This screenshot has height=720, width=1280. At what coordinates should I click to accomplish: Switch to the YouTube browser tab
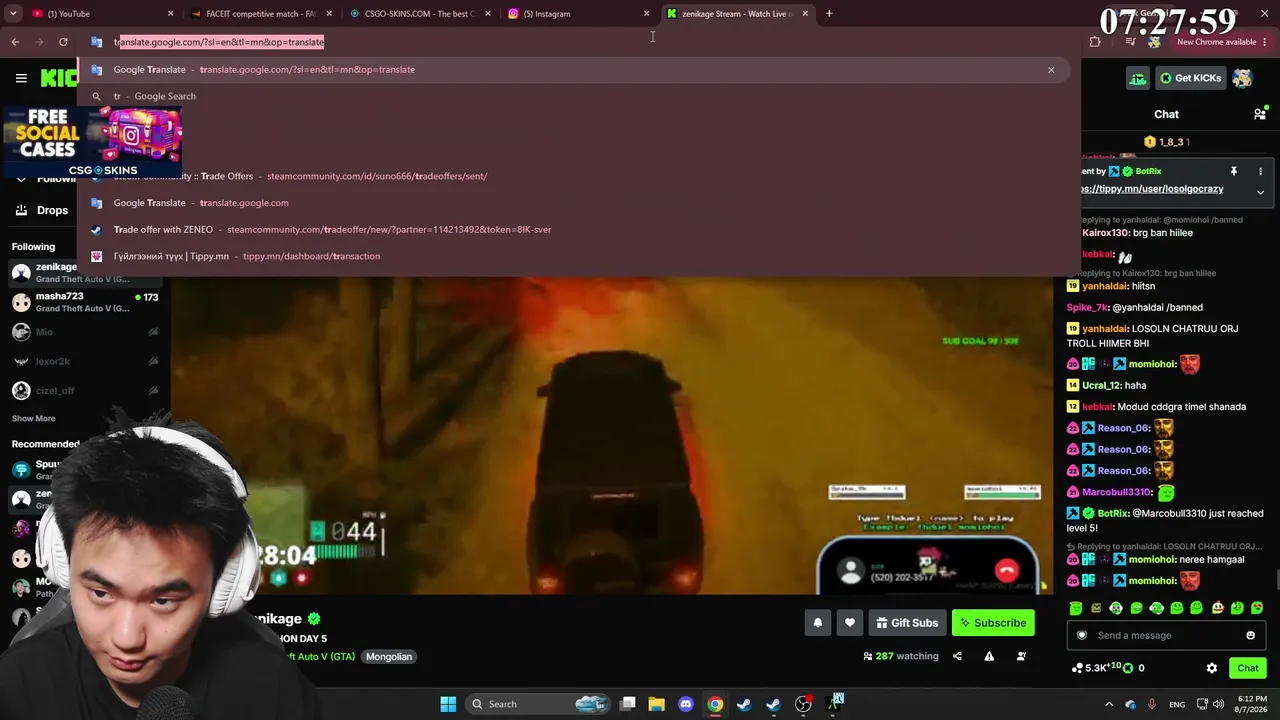100,14
